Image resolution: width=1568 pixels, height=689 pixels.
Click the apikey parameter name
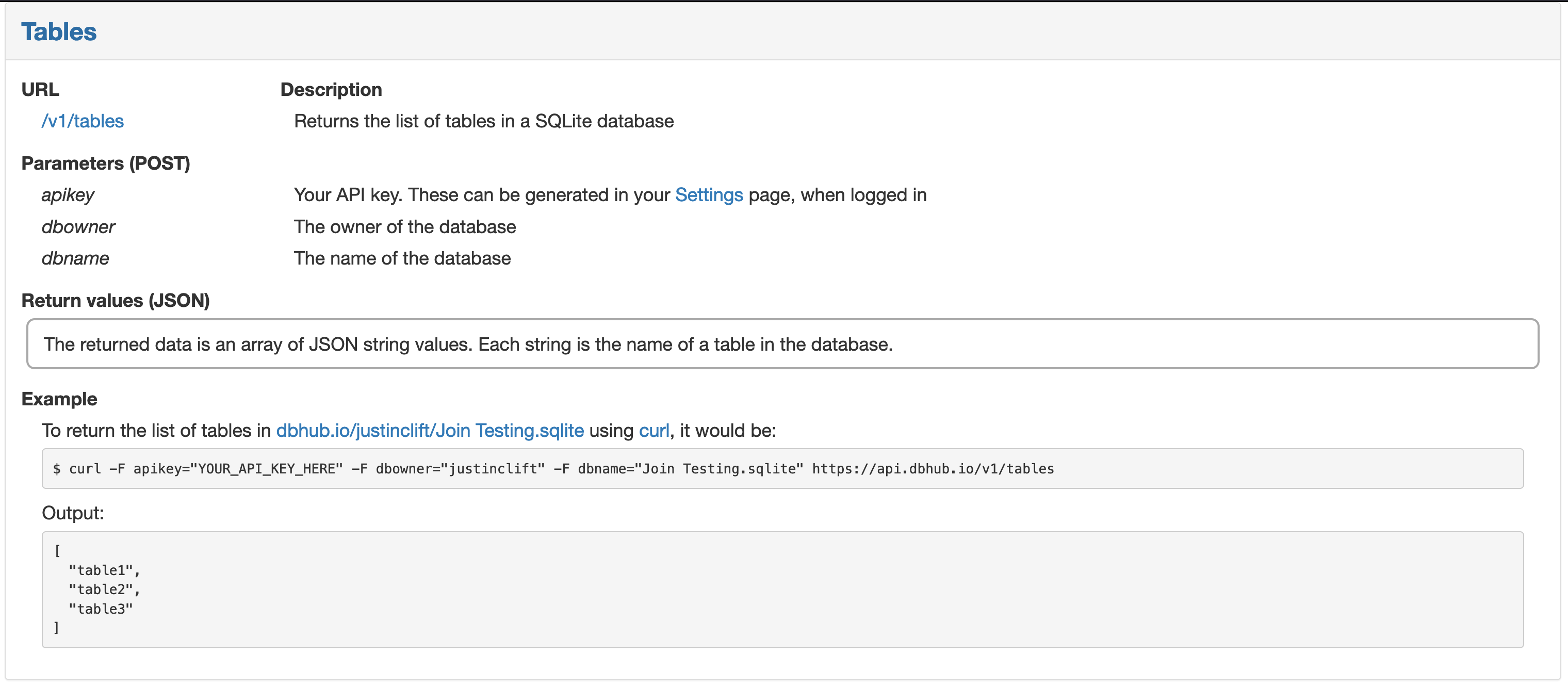[x=68, y=195]
